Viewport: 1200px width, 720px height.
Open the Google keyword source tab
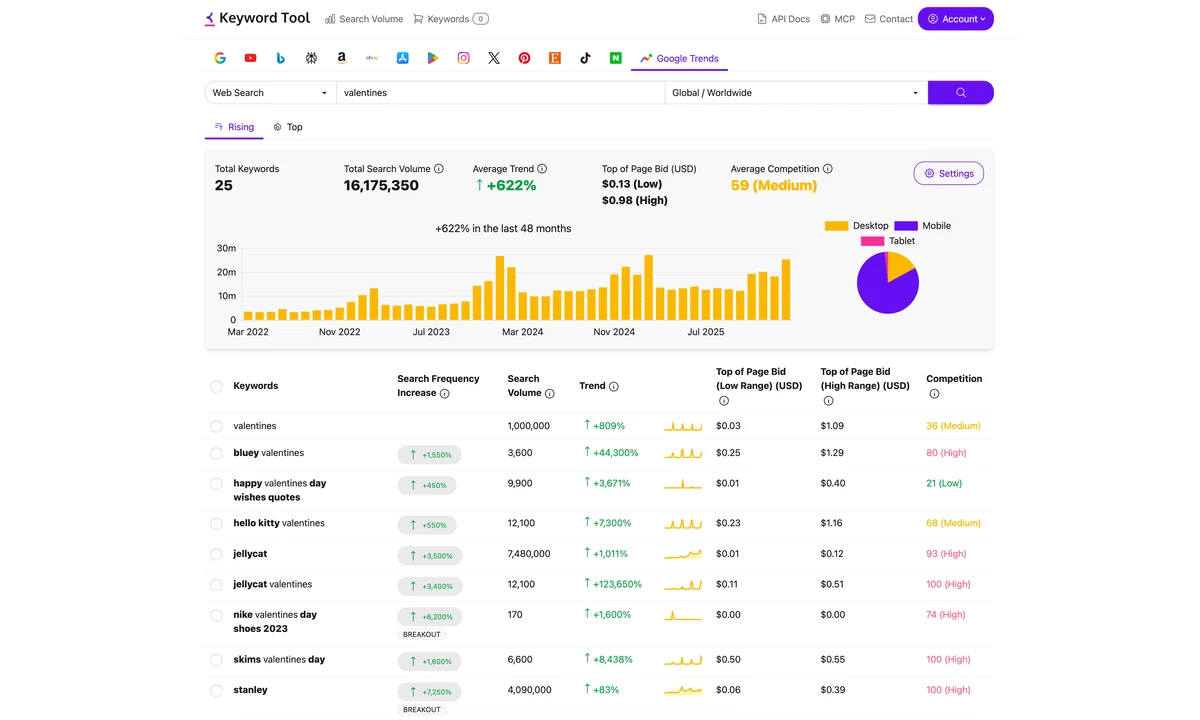pos(220,58)
